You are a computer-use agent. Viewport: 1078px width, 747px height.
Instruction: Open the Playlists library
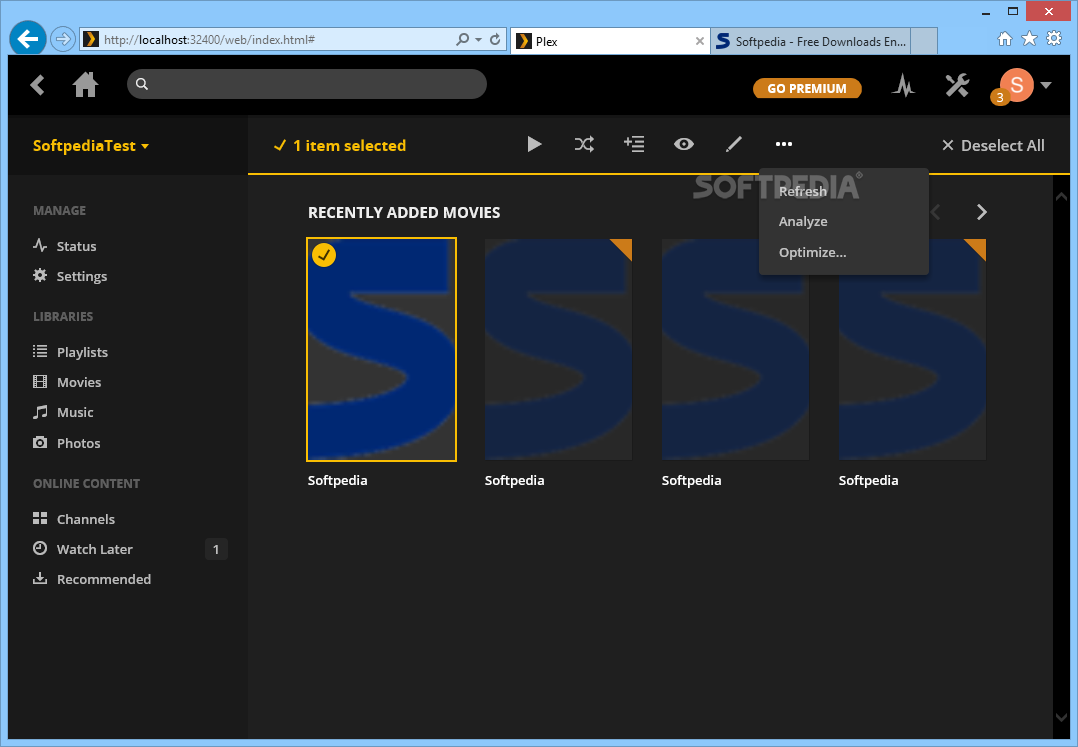82,352
